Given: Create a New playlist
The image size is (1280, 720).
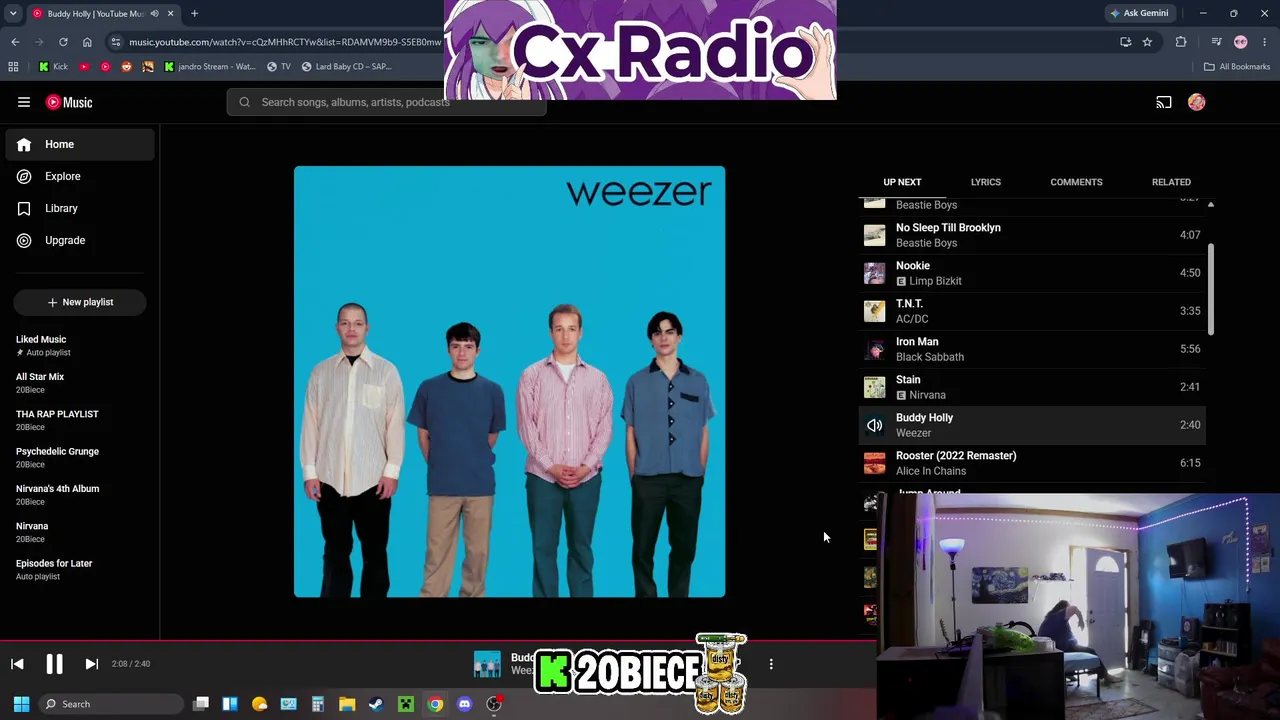Looking at the screenshot, I should [x=80, y=302].
